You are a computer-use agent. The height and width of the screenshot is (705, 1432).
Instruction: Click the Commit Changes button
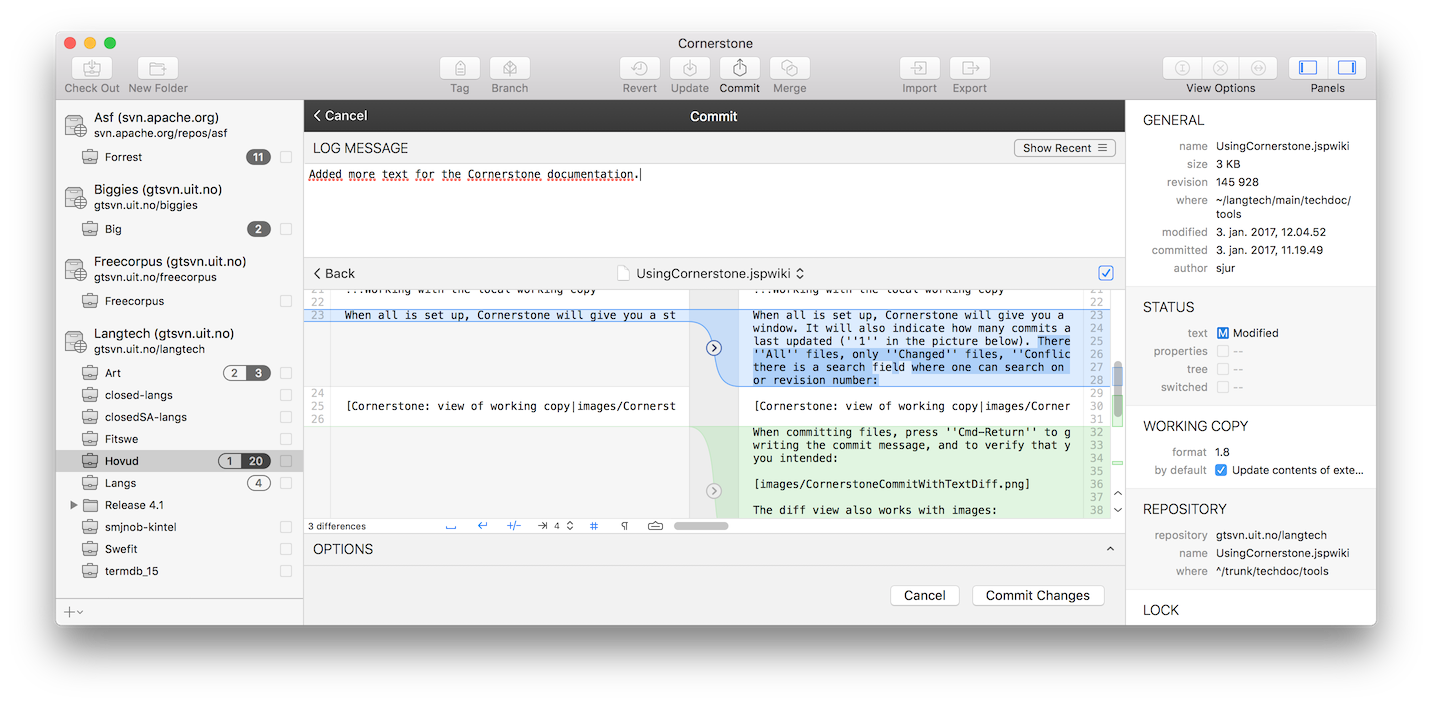[x=1038, y=595]
